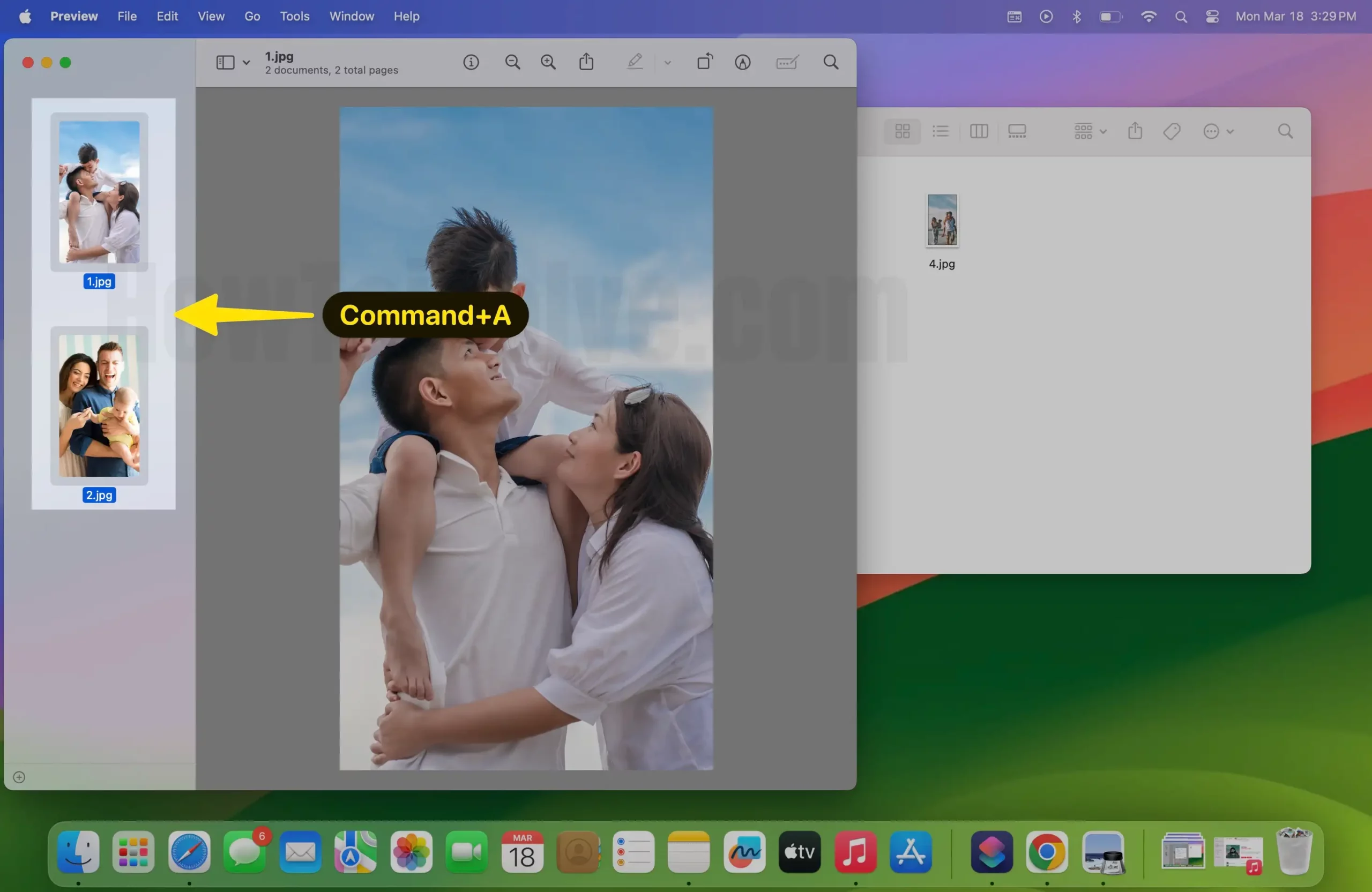Image resolution: width=1372 pixels, height=892 pixels.
Task: Select the 1.jpg thumbnail in sidebar
Action: click(99, 192)
